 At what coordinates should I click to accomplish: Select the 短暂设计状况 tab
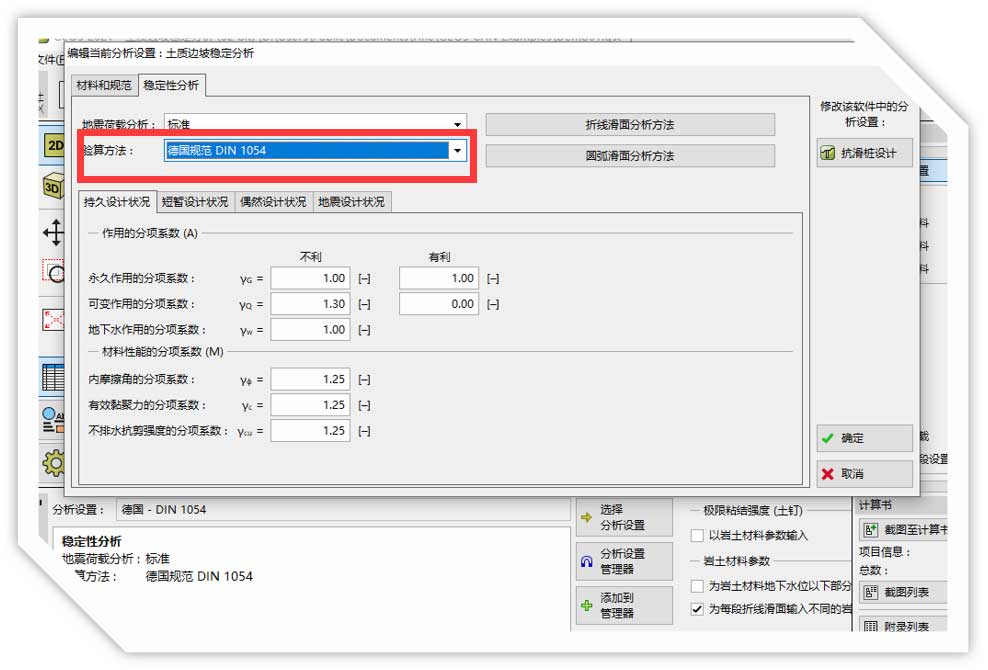[196, 201]
